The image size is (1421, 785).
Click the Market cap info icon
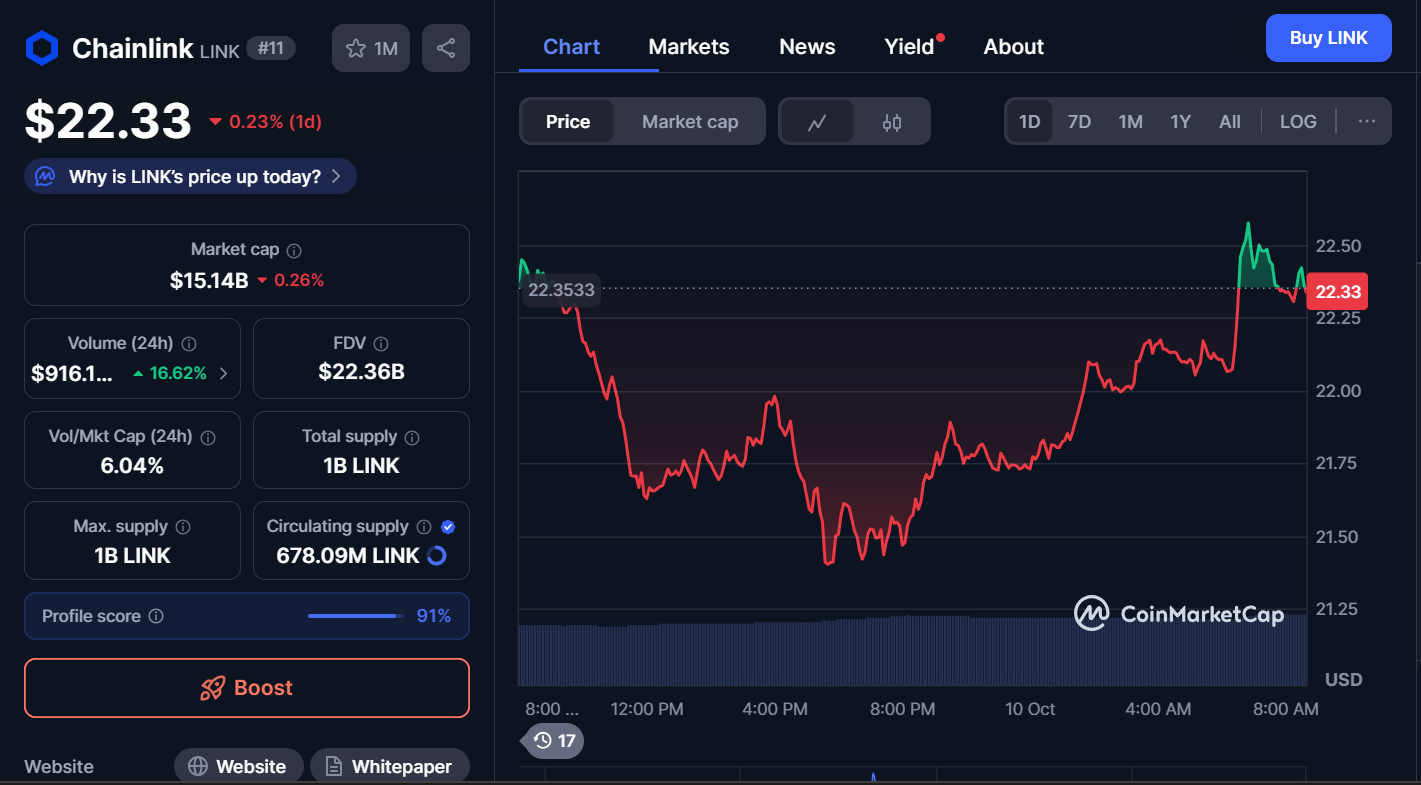coord(294,251)
